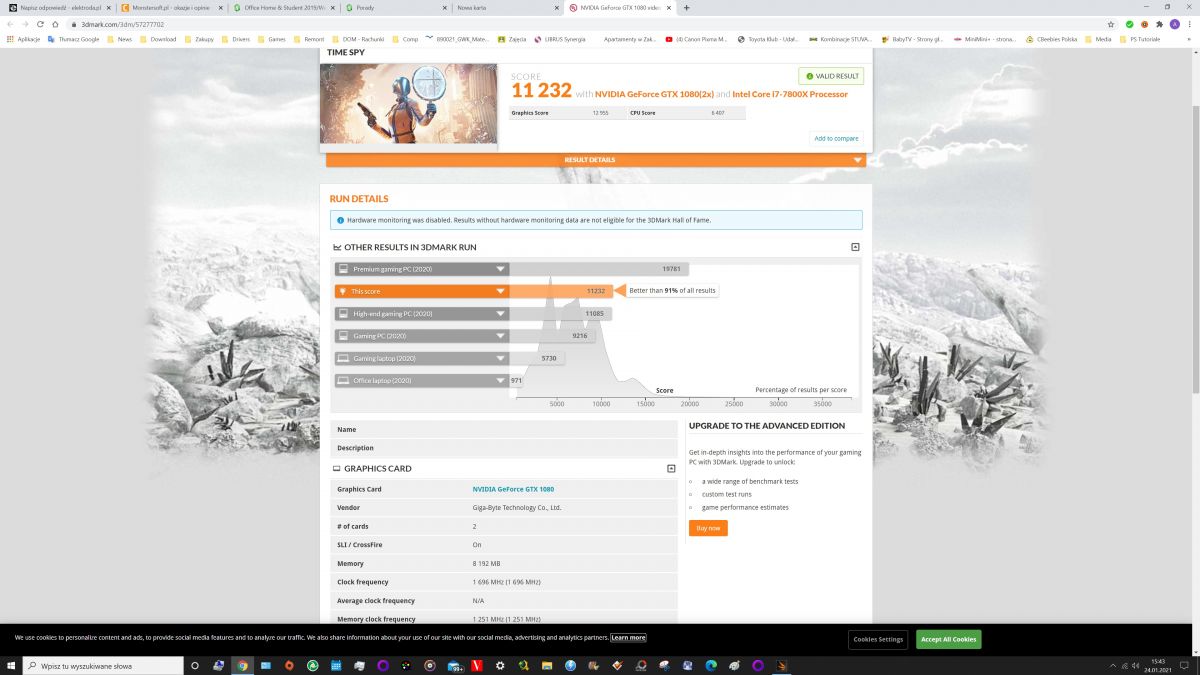
Task: Open Cookies Settings
Action: point(878,639)
